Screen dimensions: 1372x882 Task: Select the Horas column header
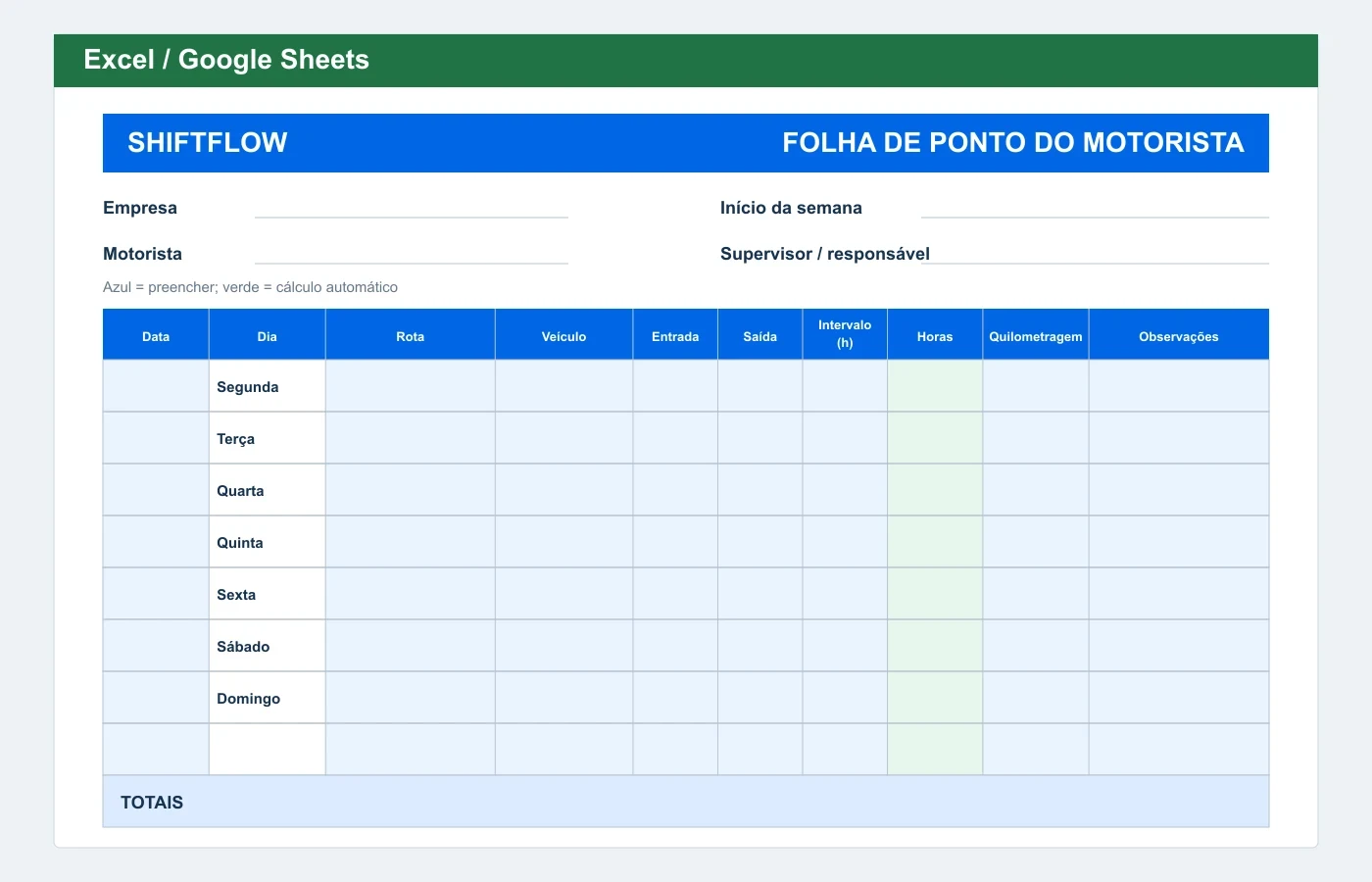point(935,335)
